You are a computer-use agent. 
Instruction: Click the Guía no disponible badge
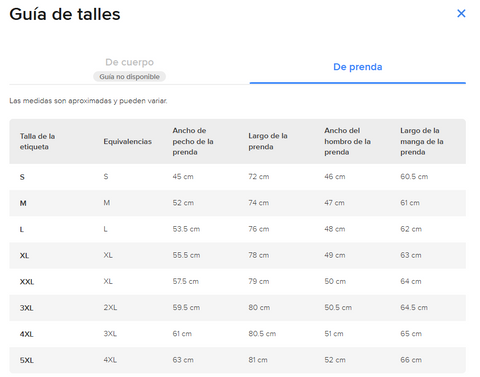coord(129,77)
